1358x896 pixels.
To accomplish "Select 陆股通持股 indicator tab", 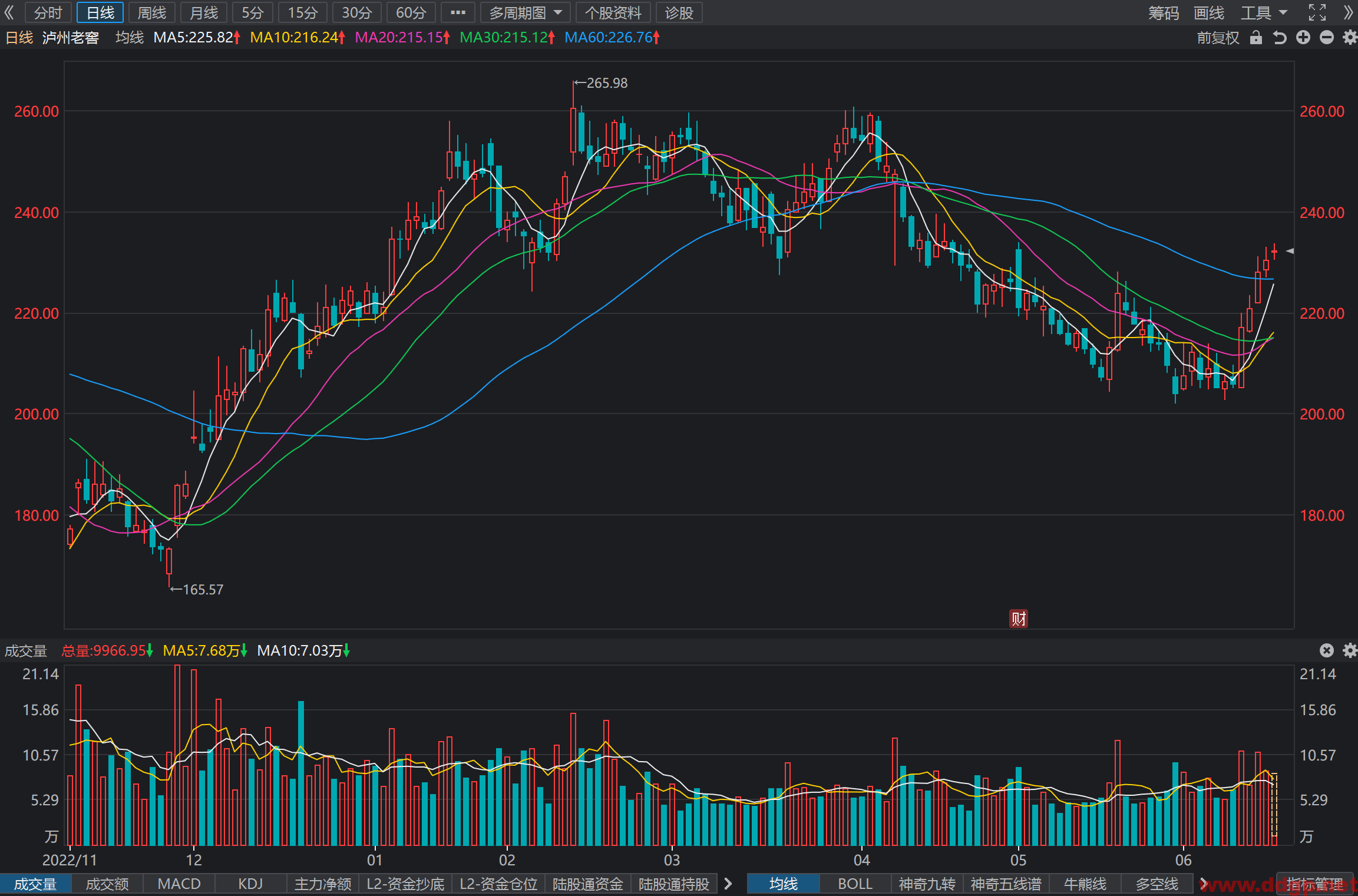I will coord(674,884).
